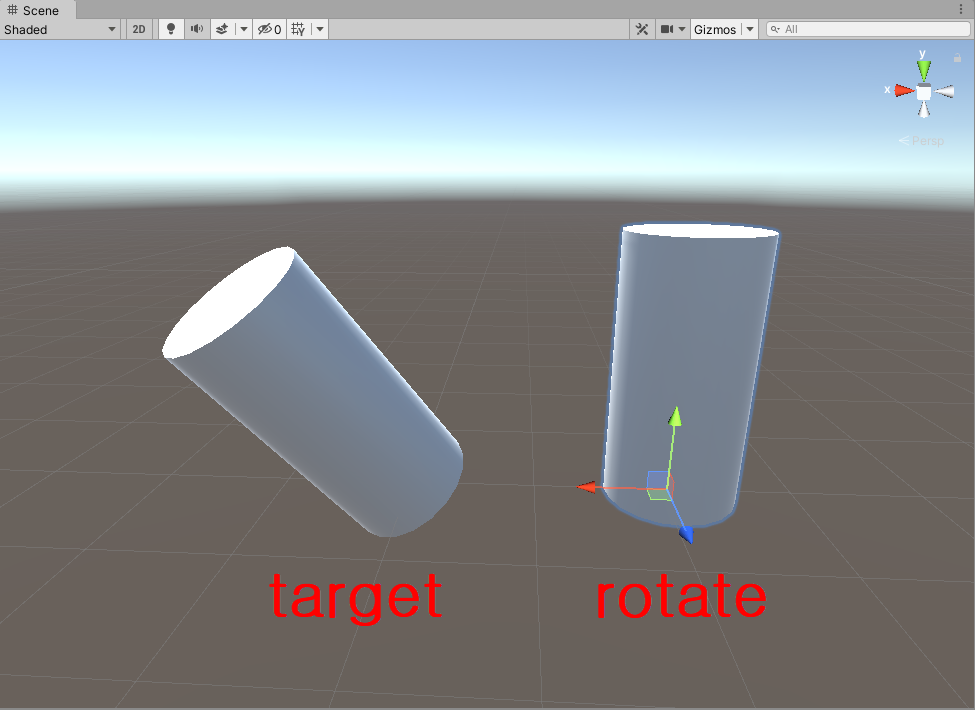Click the right gray cone of orientation gizmo
Screen dimensions: 975x710
[x=944, y=92]
